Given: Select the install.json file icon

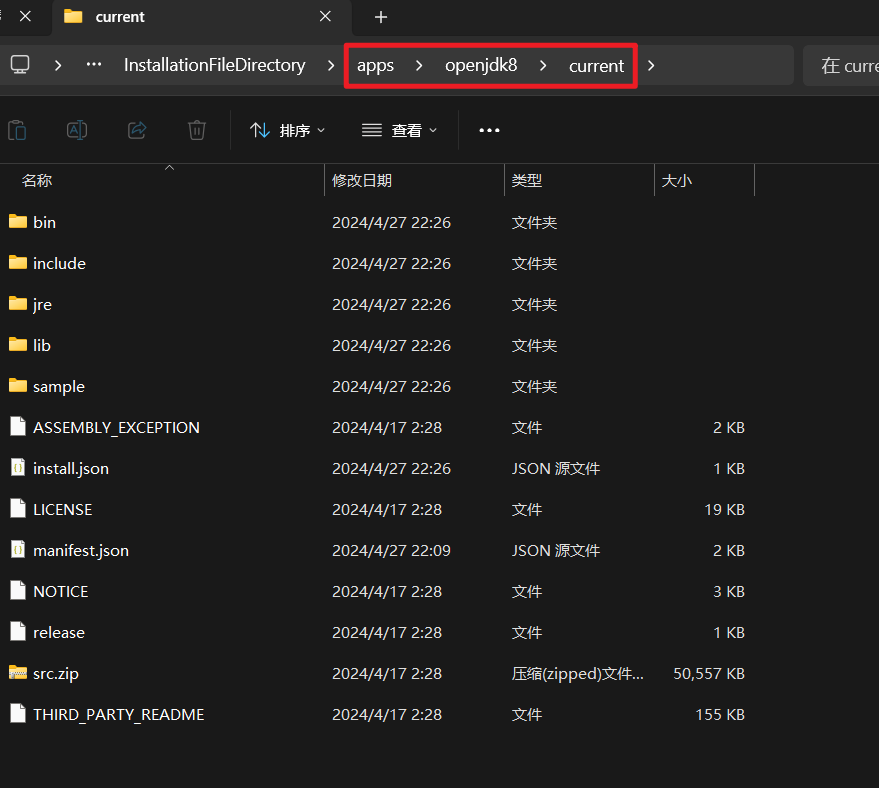Looking at the screenshot, I should pyautogui.click(x=18, y=467).
